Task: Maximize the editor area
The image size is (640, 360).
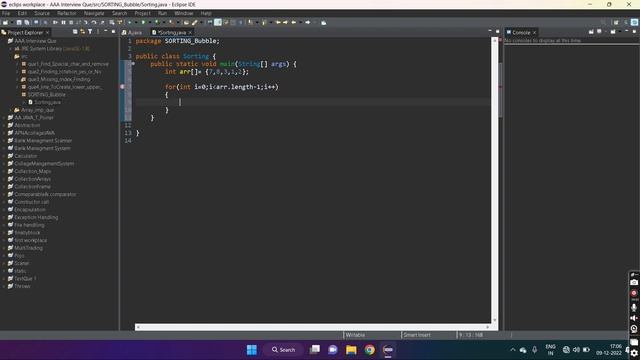Action: [x=498, y=31]
